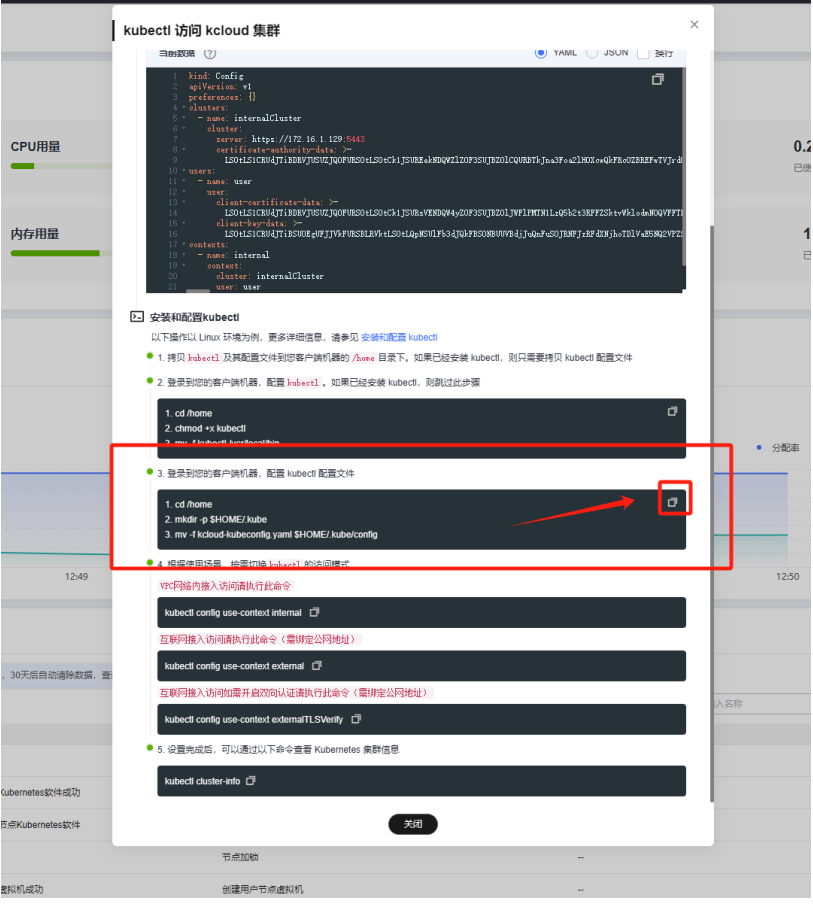Copy the mkdir -p $HOME/.kube command block
The image size is (813, 904).
[x=673, y=503]
